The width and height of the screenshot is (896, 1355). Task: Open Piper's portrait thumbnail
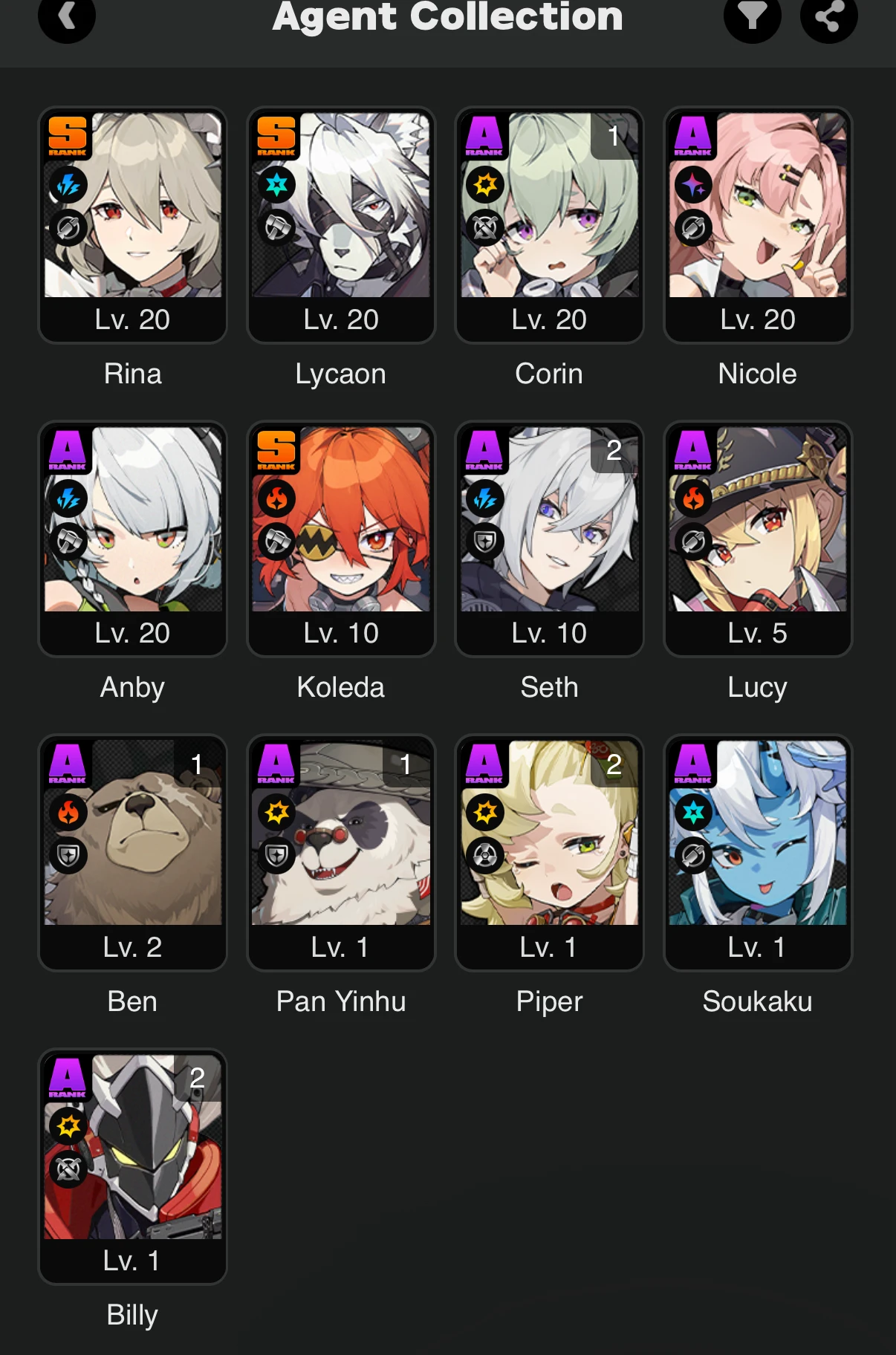pos(550,833)
